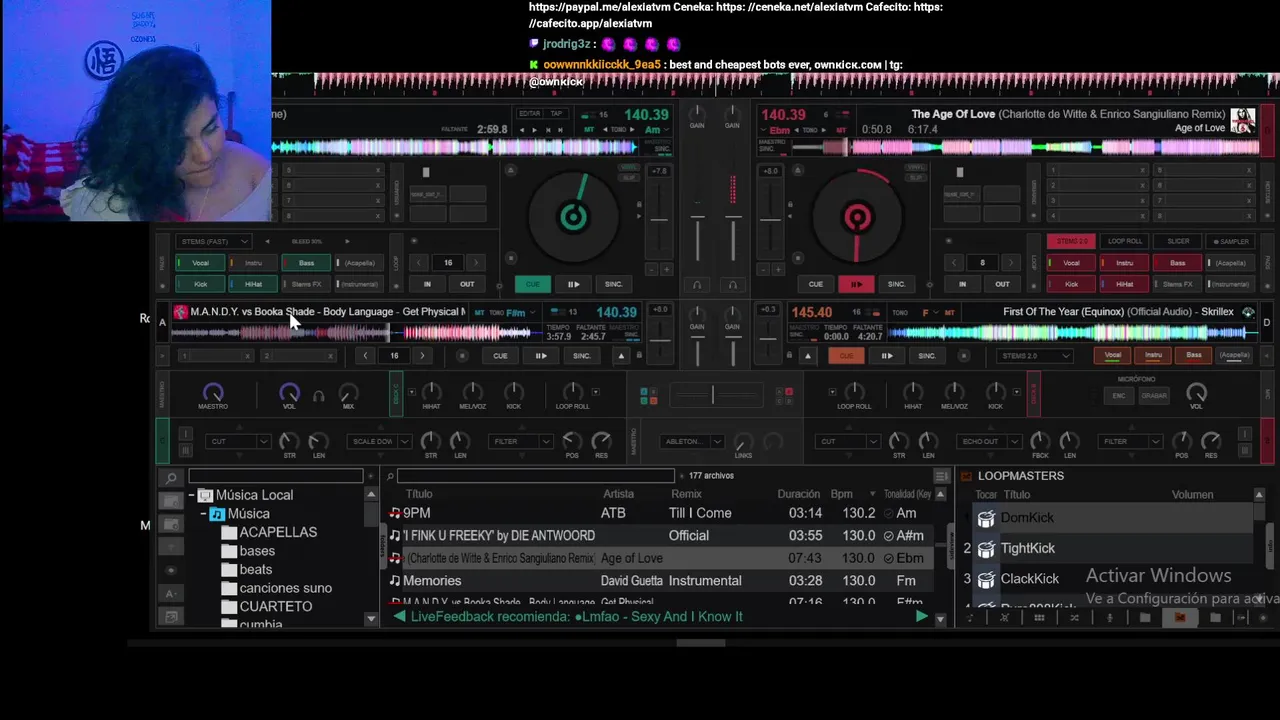Click play/pause on The Age Of Love deck
This screenshot has height=720, width=1280.
[856, 284]
